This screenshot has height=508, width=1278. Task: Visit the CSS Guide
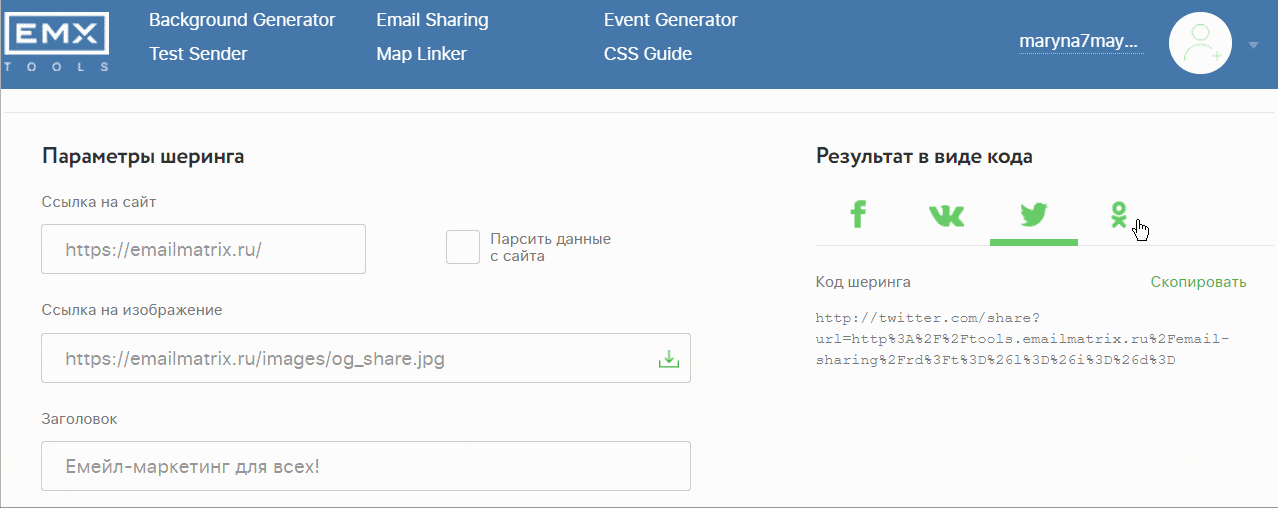[x=648, y=54]
